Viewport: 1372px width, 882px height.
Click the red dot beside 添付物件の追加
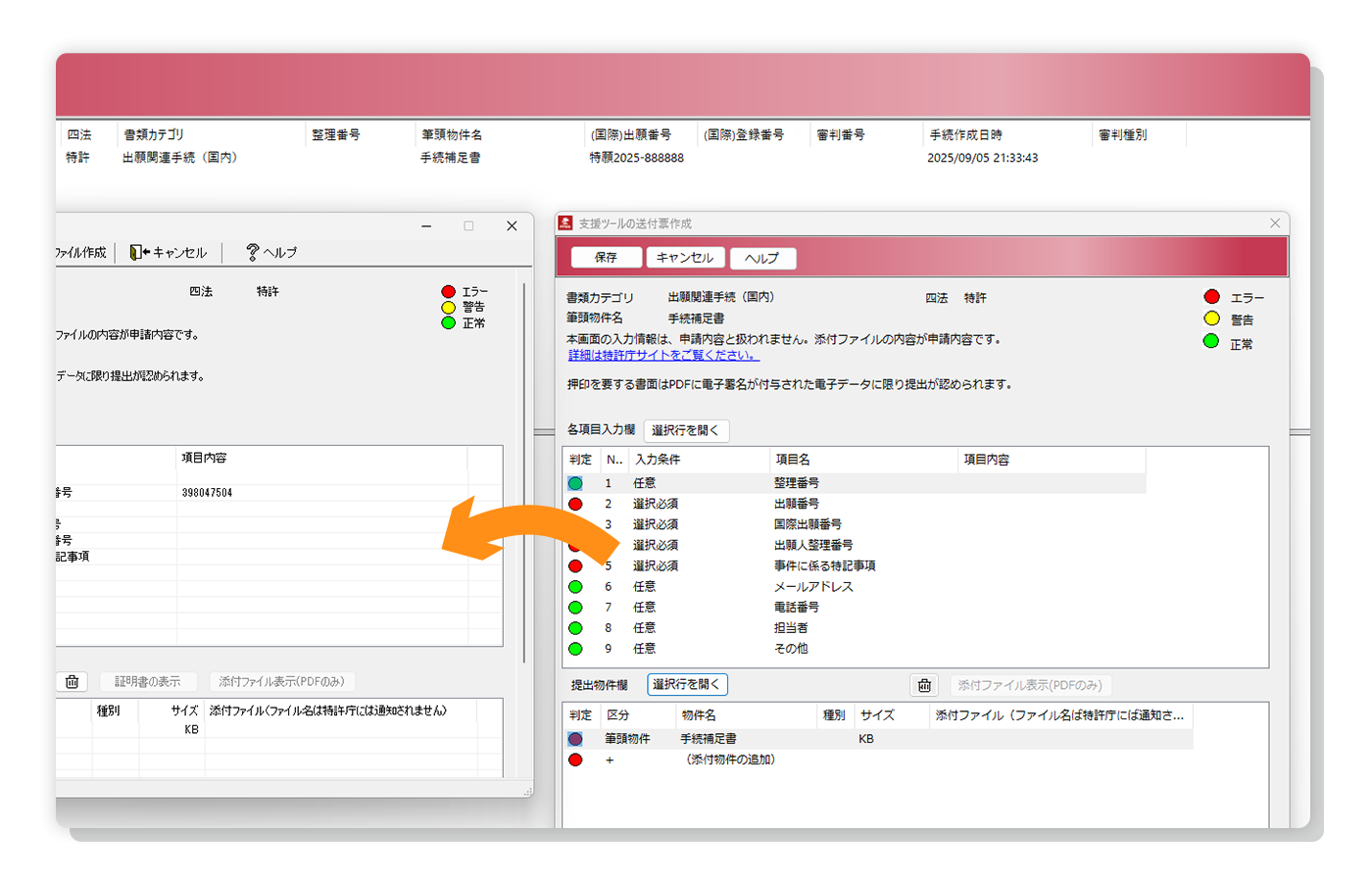[575, 759]
